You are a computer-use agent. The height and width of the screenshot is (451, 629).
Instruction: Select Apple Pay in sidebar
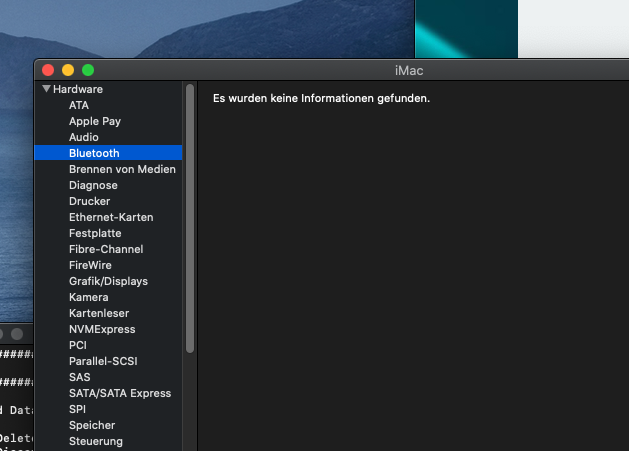[95, 121]
